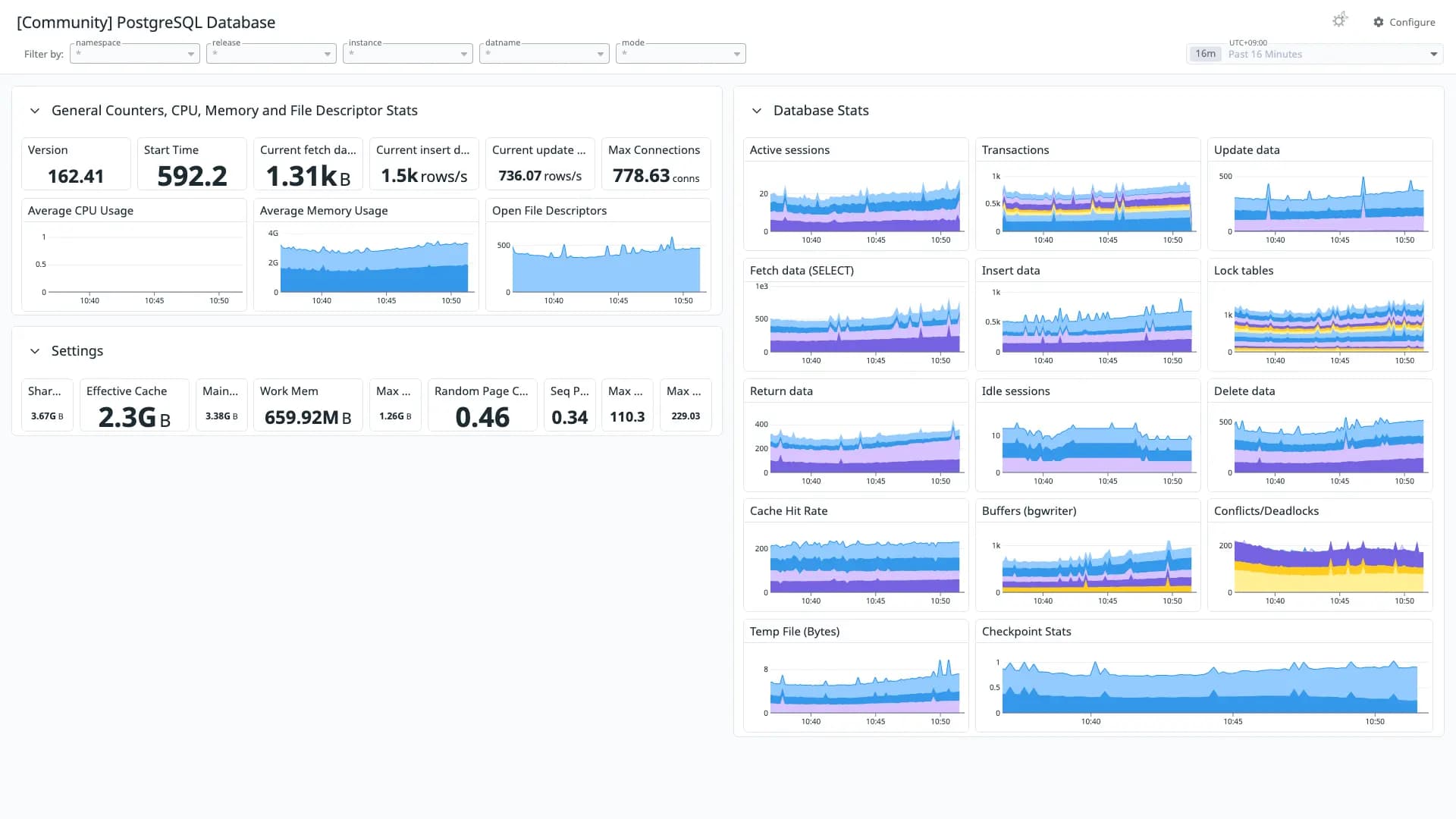Collapse the Database Stats section
Screen dimensions: 1456x819
[757, 111]
